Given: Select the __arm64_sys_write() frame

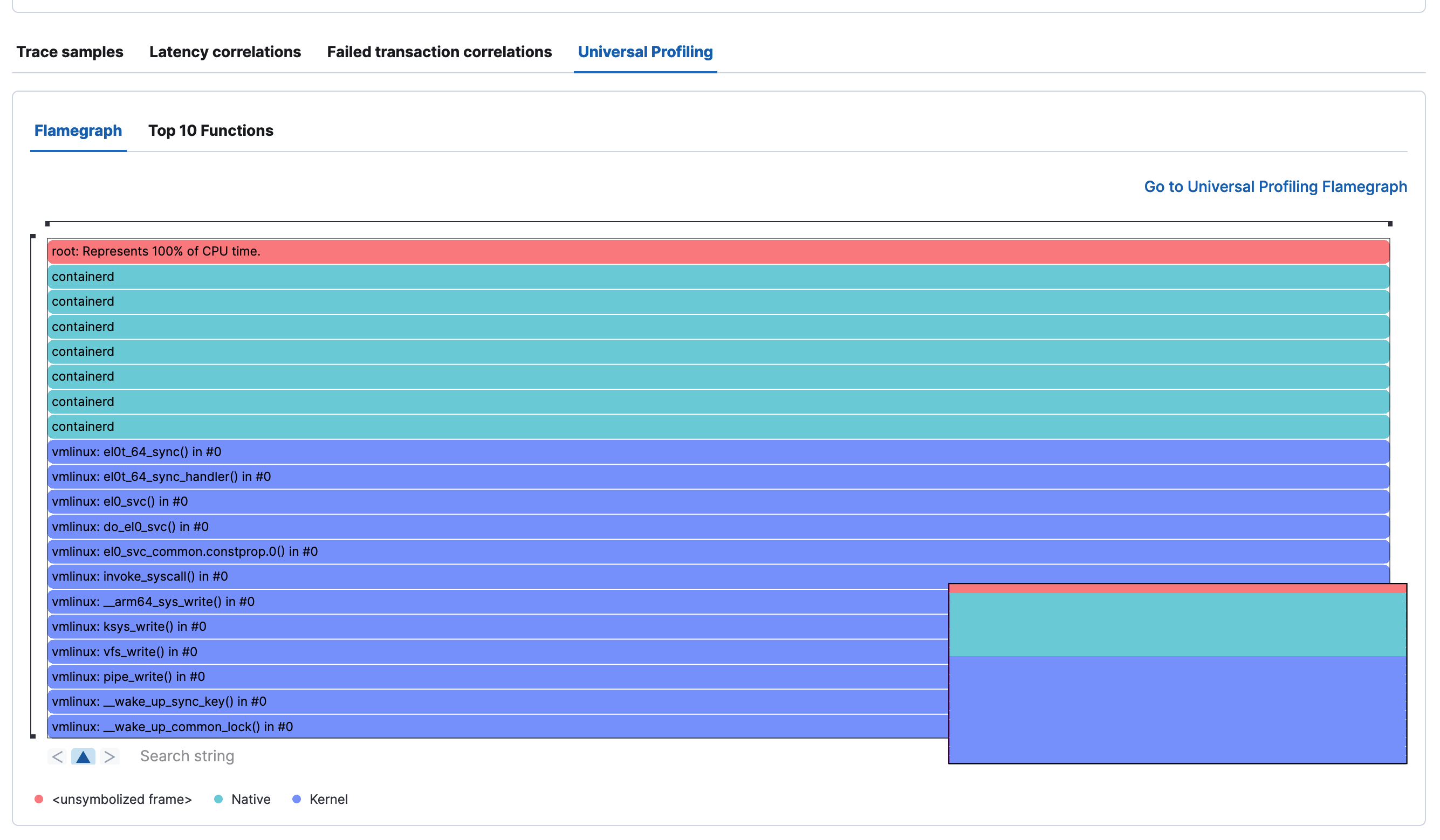Looking at the screenshot, I should point(498,602).
